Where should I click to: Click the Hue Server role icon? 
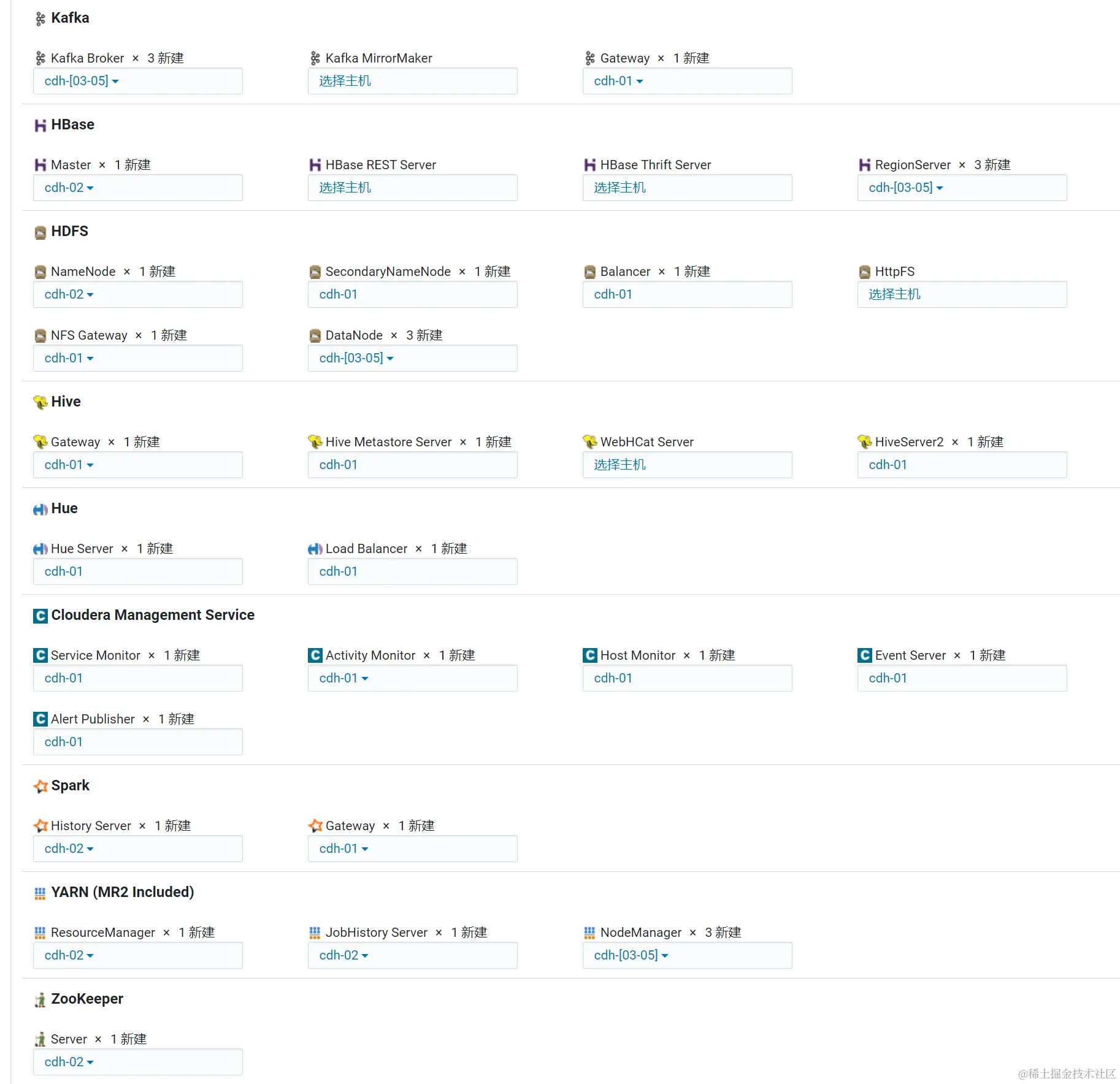[x=40, y=549]
